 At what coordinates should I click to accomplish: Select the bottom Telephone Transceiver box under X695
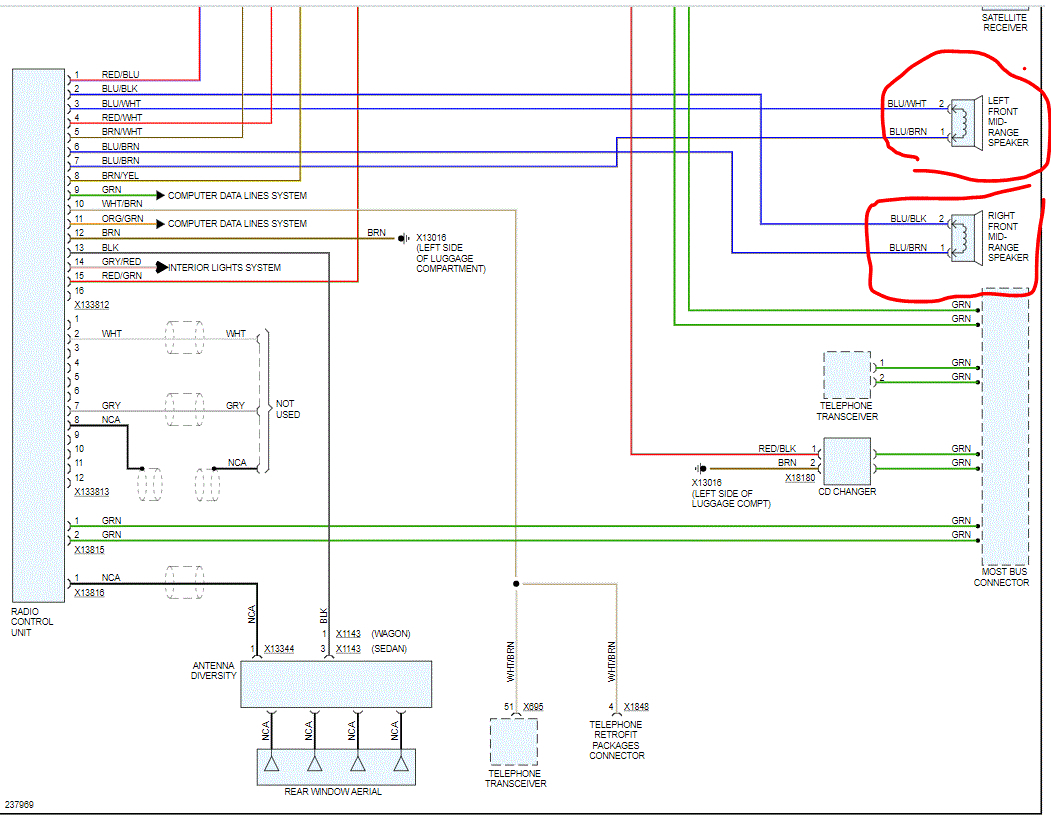[513, 742]
